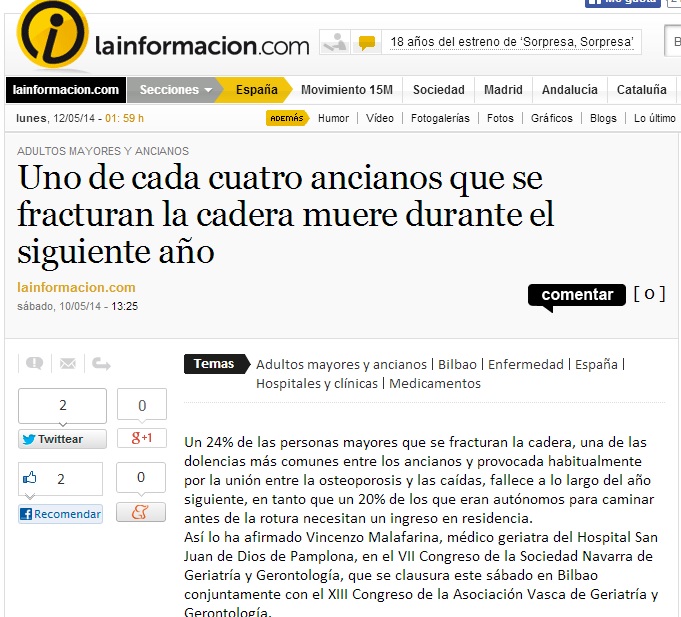Click the user profile icon in header
Image resolution: width=681 pixels, height=617 pixels.
(335, 43)
